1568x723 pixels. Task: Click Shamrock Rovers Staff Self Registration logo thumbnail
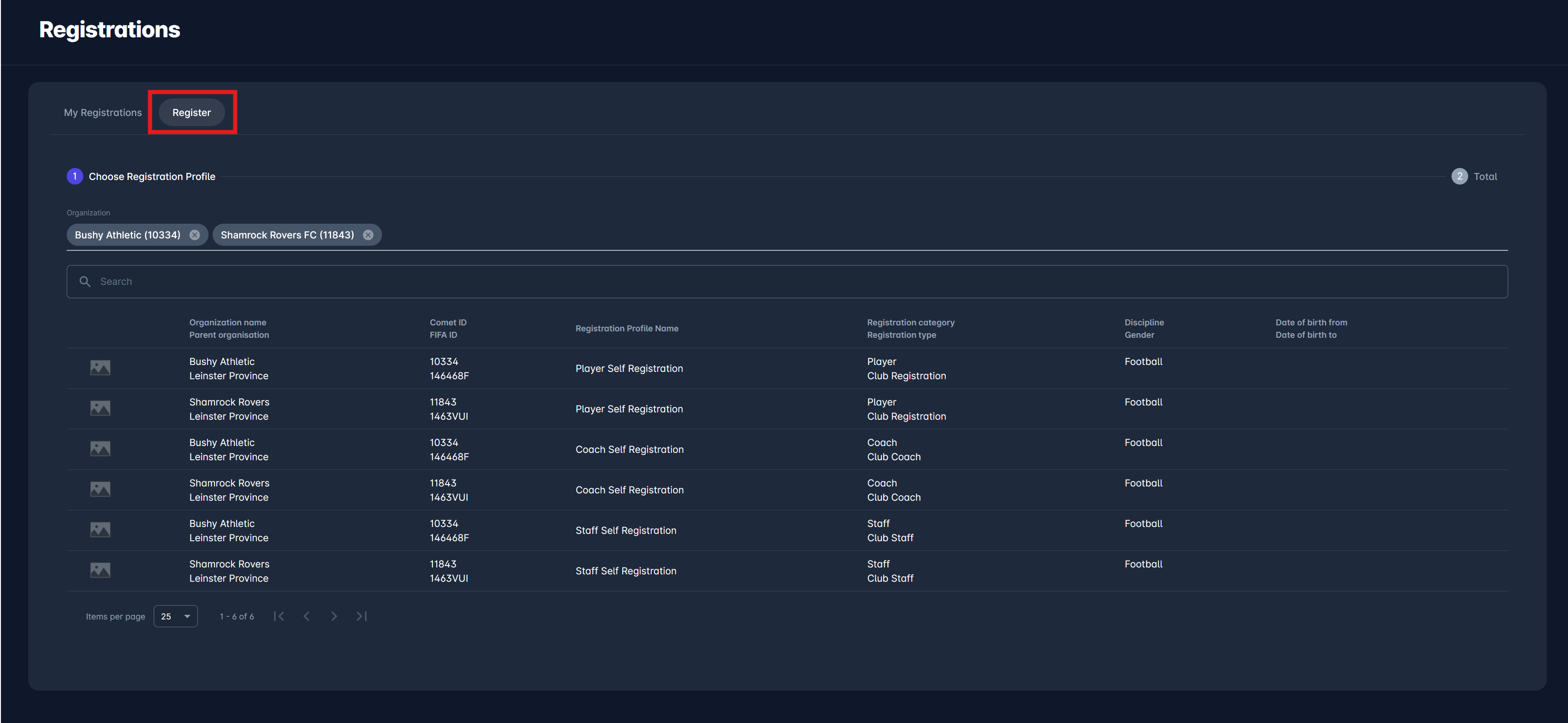pyautogui.click(x=100, y=570)
